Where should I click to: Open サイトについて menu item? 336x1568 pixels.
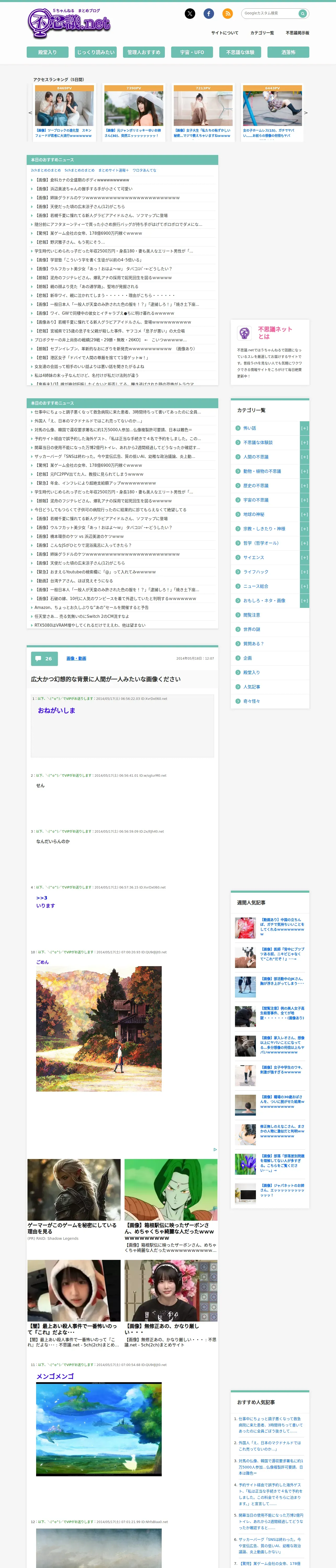tap(225, 33)
